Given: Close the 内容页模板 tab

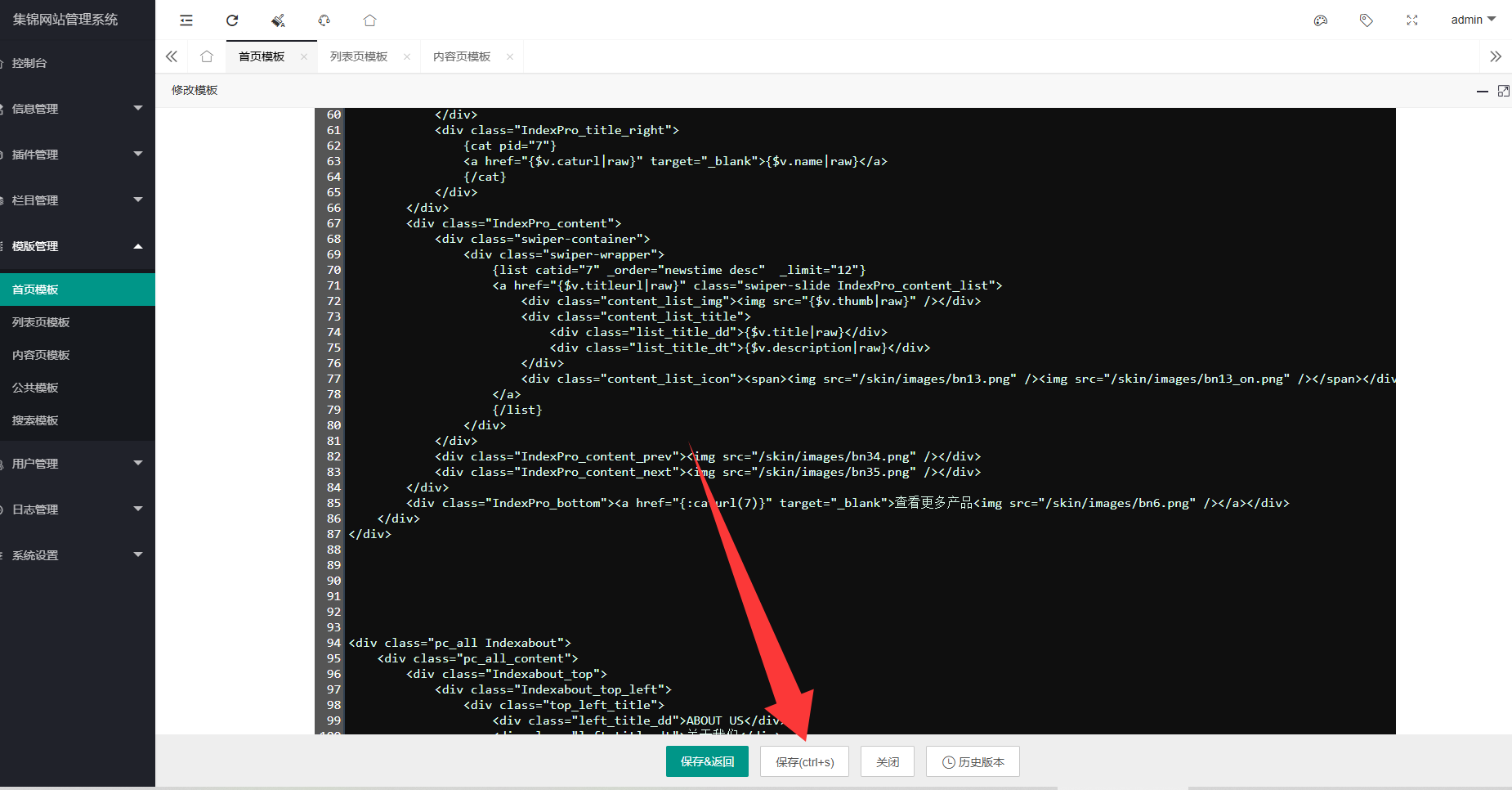Looking at the screenshot, I should coord(510,56).
